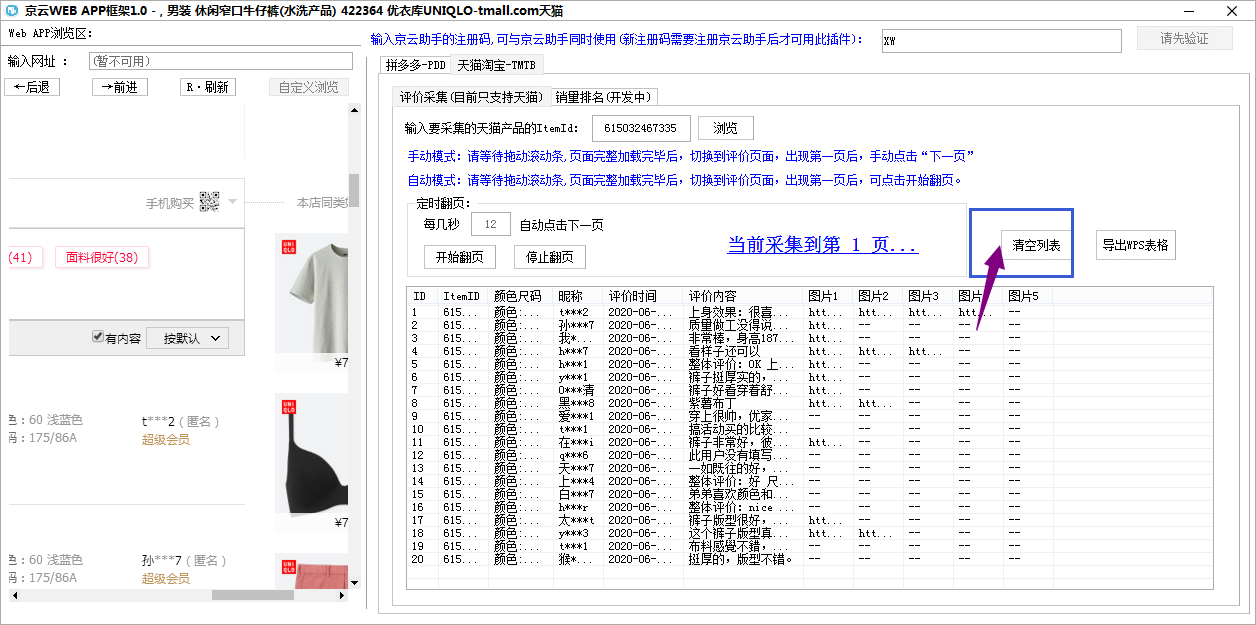Expand the arrow next to the QR code
The width and height of the screenshot is (1256, 625).
point(232,202)
